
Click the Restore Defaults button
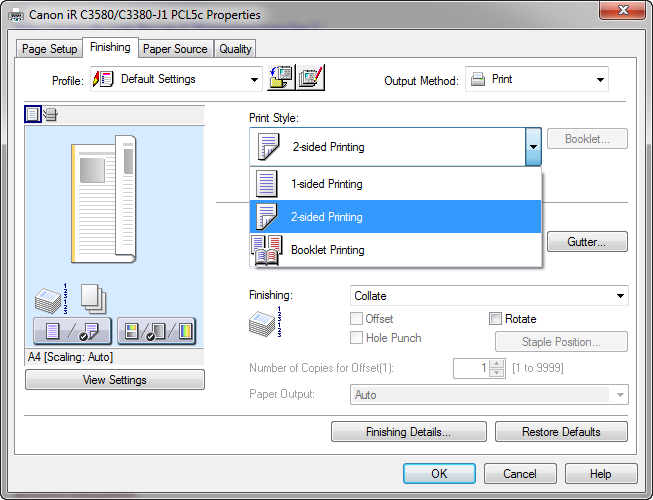tap(561, 432)
